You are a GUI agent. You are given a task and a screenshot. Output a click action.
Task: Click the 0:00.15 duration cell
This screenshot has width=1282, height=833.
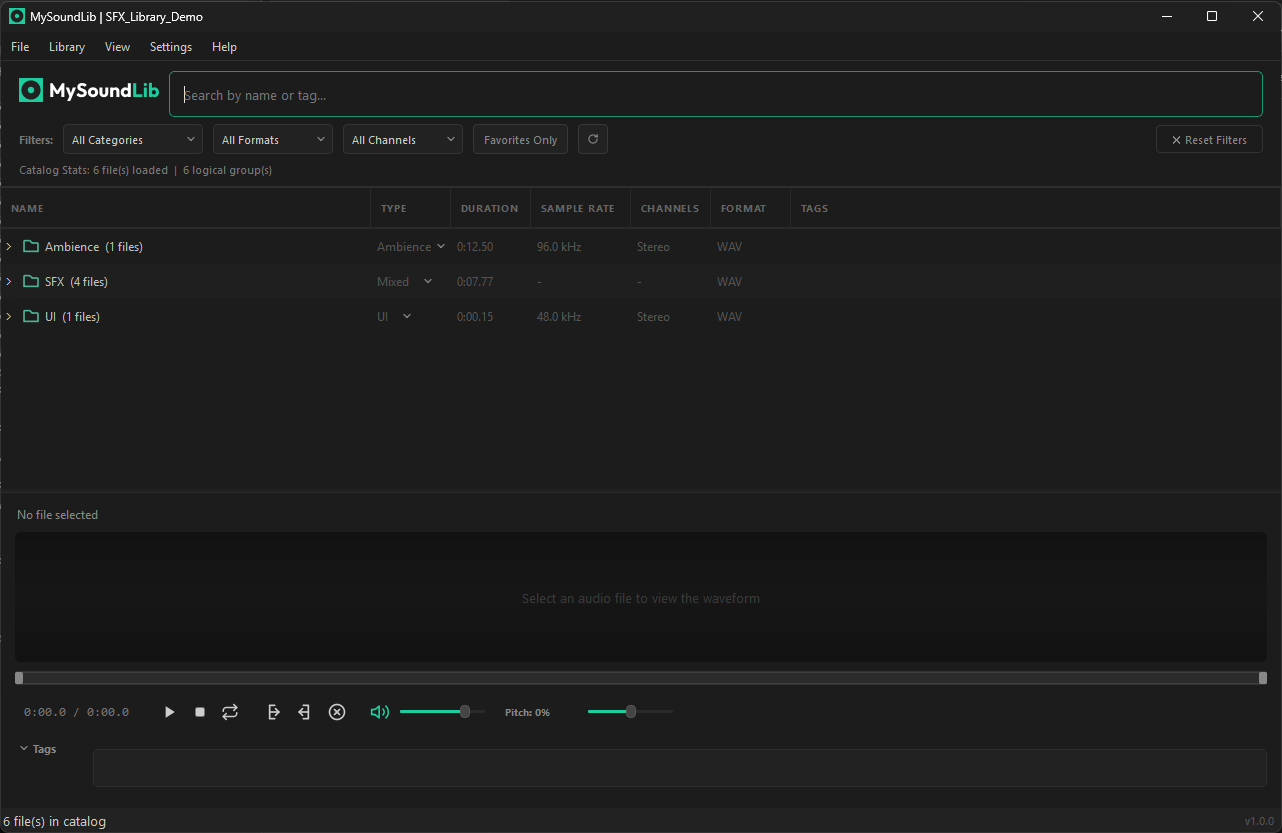pos(475,317)
